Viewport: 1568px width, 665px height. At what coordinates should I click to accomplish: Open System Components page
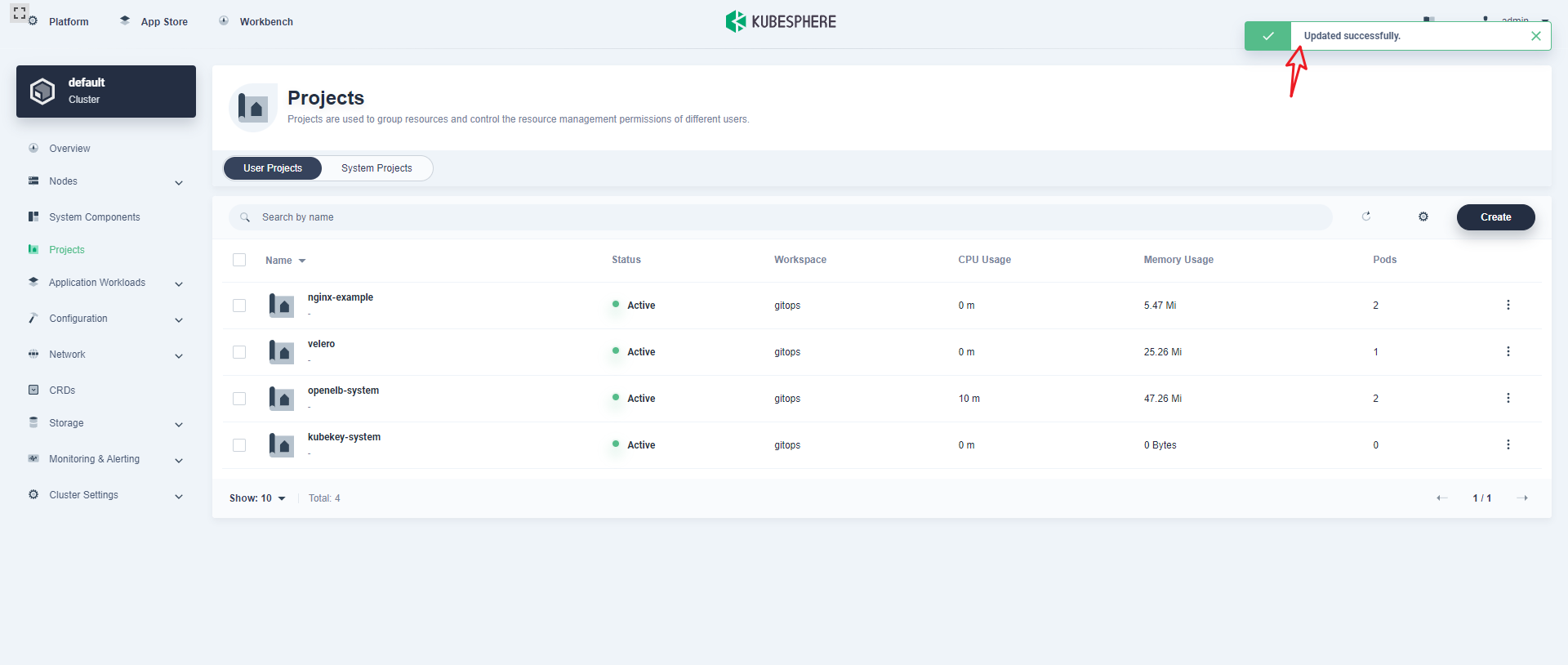click(95, 217)
